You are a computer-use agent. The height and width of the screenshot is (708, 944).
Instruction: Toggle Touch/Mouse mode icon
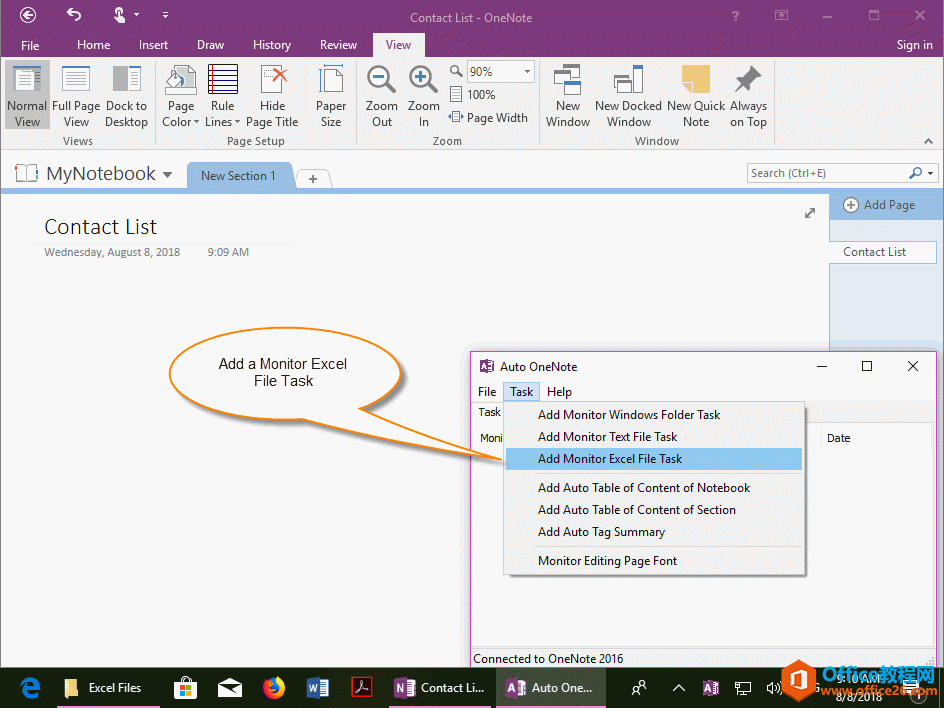(x=119, y=14)
